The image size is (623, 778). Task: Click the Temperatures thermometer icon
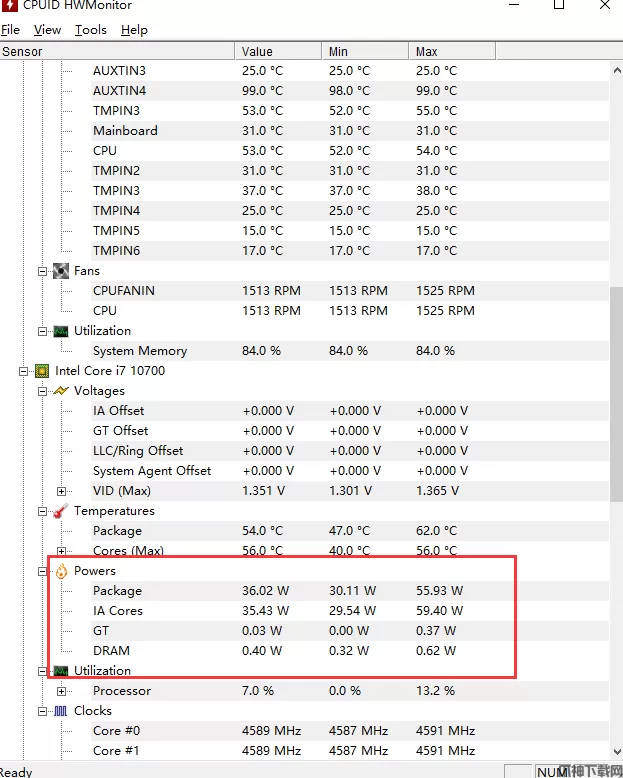[60, 511]
